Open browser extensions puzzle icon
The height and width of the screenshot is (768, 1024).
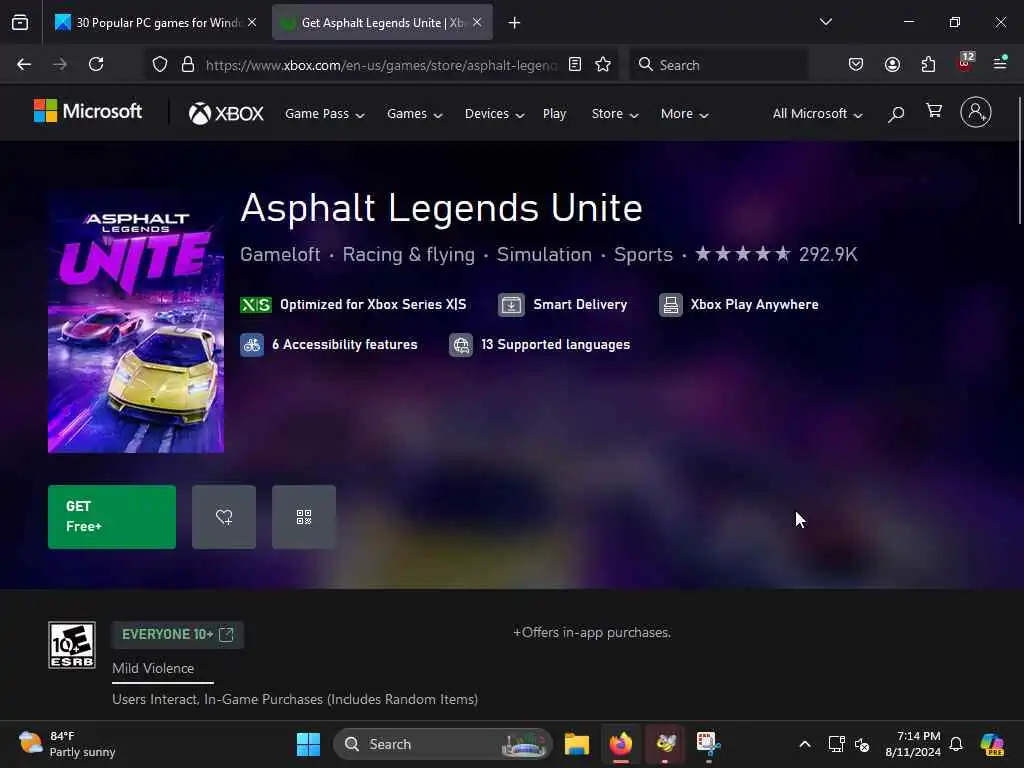928,65
